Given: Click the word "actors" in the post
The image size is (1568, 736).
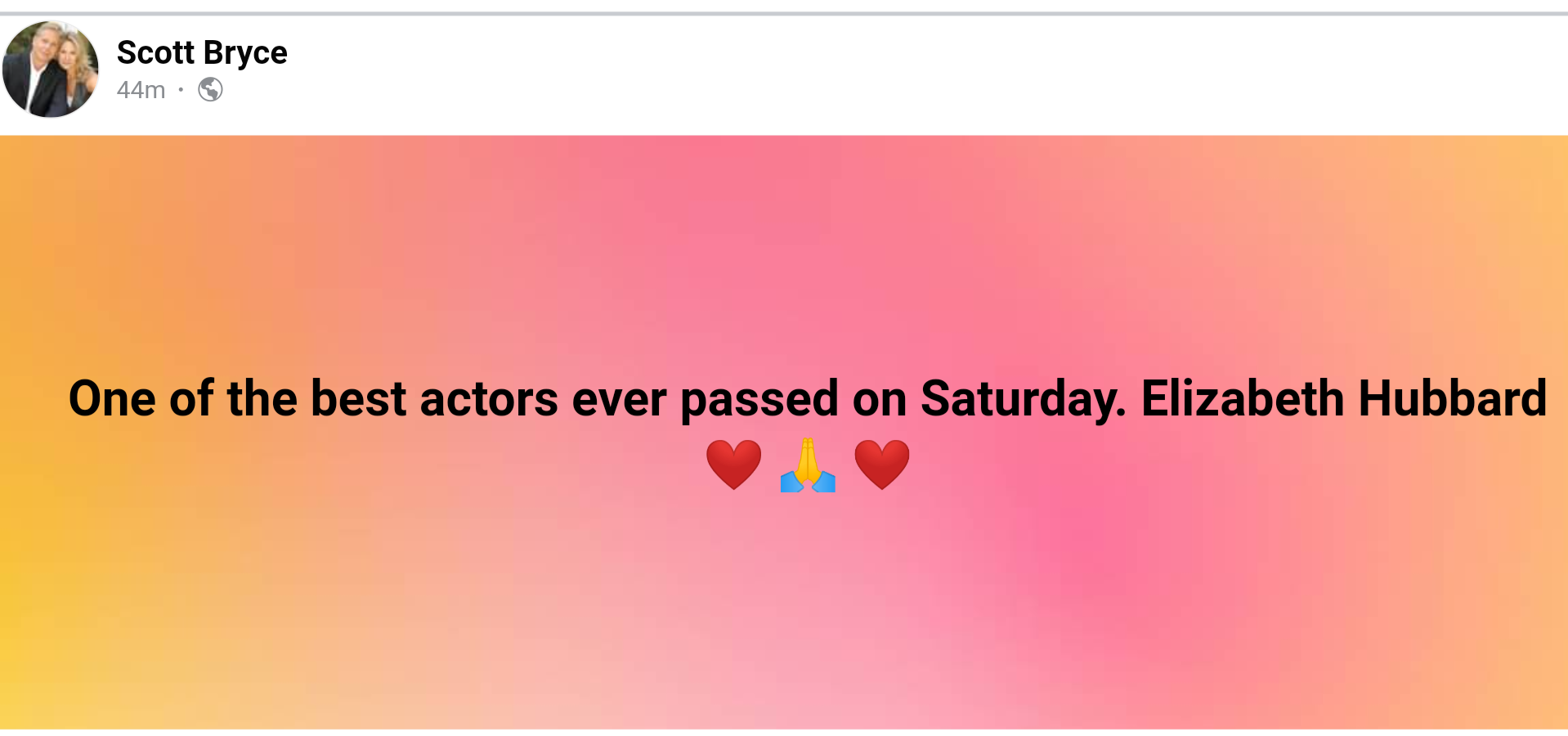Looking at the screenshot, I should tap(489, 399).
